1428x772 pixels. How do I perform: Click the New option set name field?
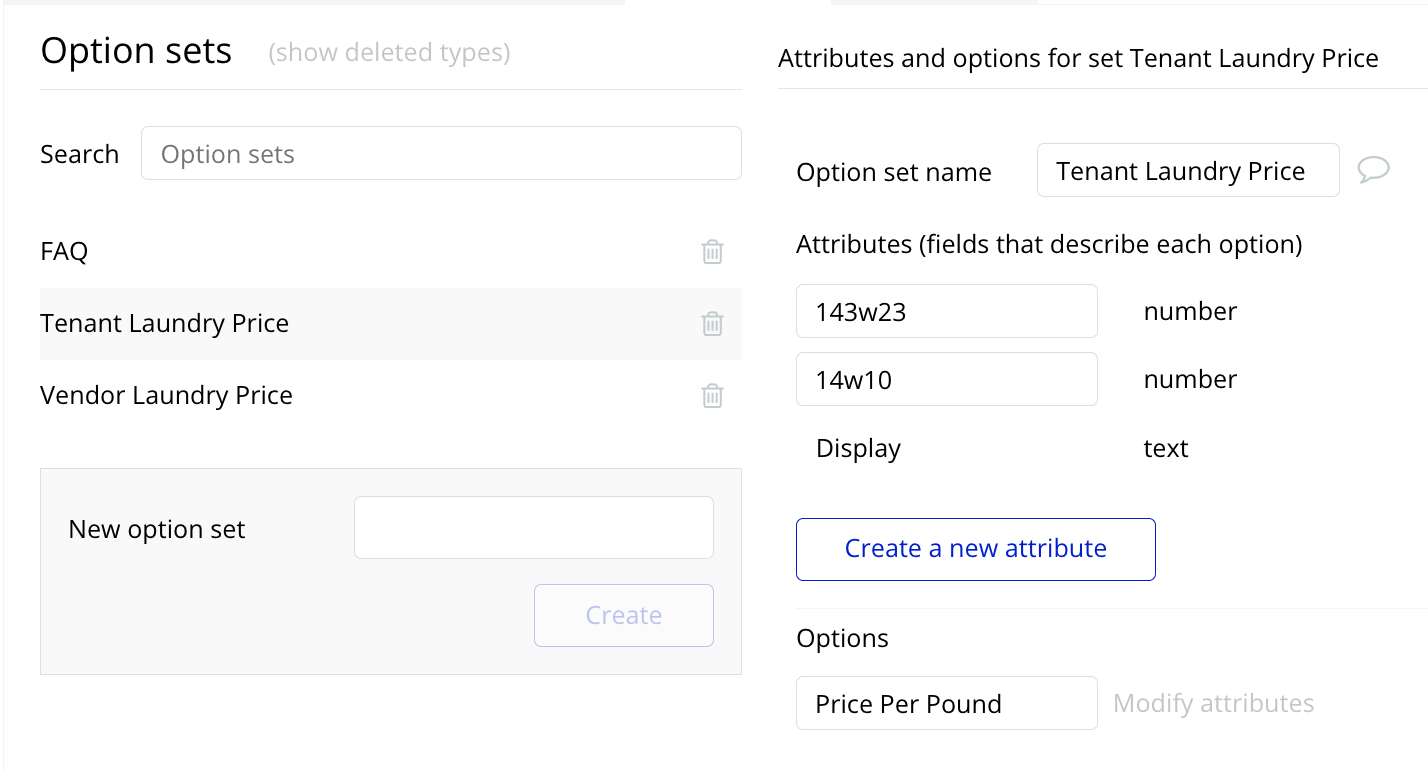533,528
